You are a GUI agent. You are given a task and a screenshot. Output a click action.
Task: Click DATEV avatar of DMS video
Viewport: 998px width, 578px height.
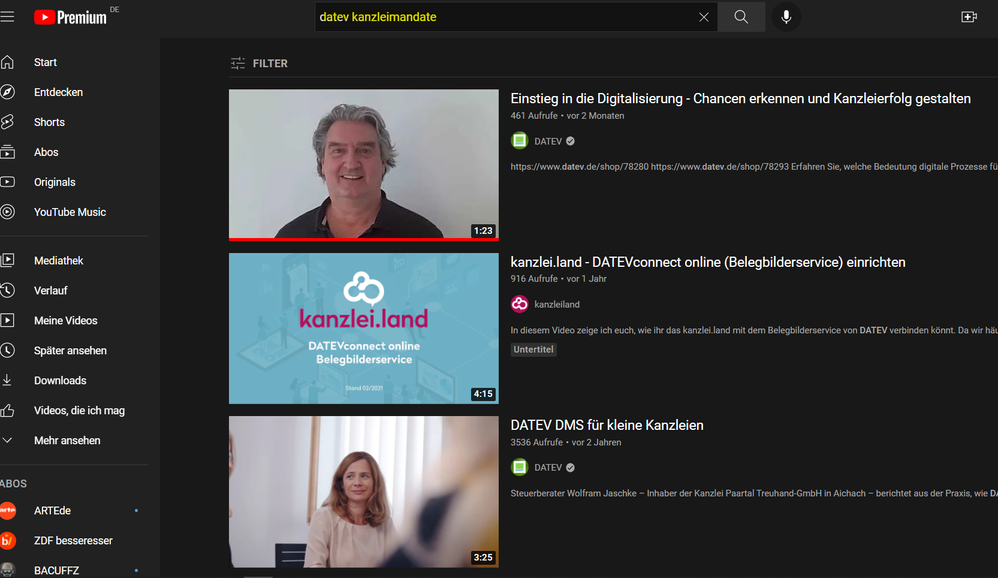tap(519, 467)
